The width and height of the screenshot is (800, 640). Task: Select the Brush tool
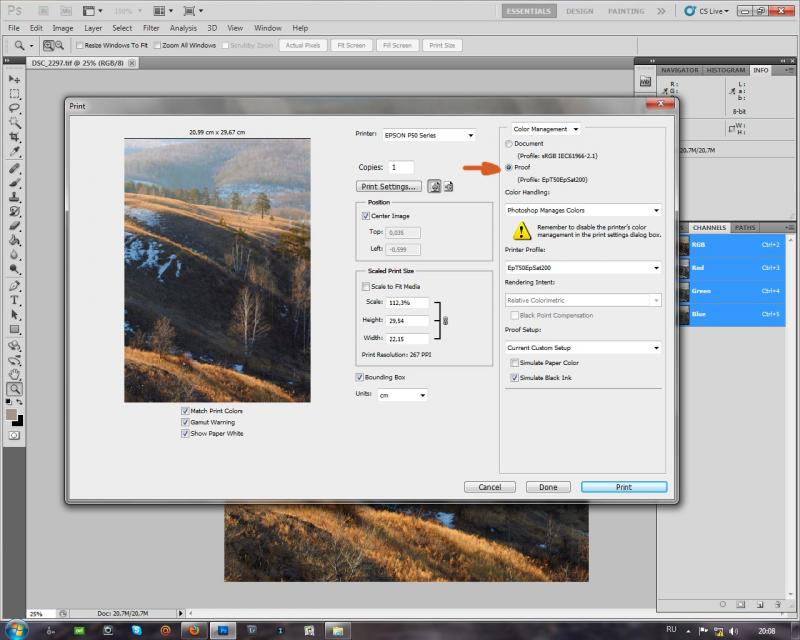coord(14,183)
